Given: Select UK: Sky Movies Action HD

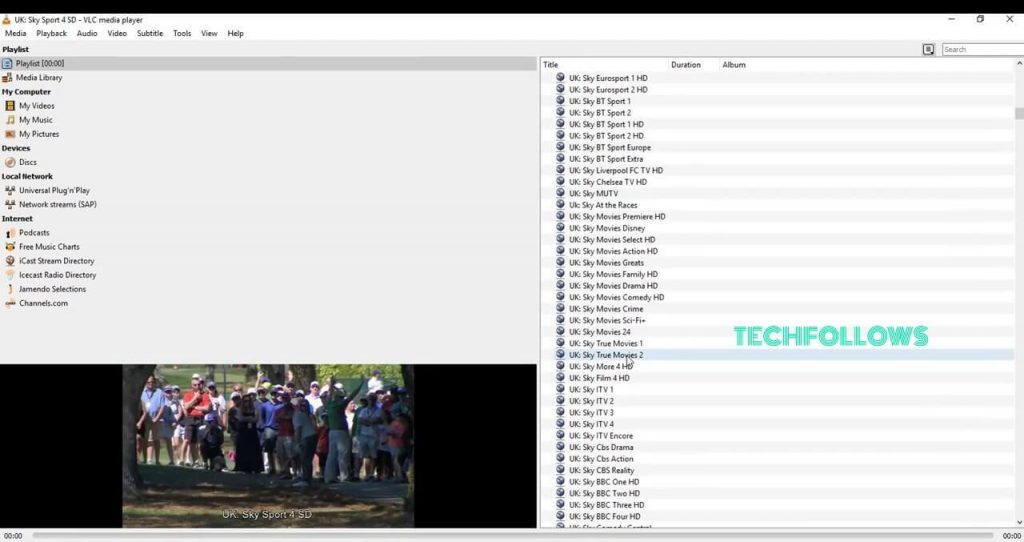Looking at the screenshot, I should [613, 251].
